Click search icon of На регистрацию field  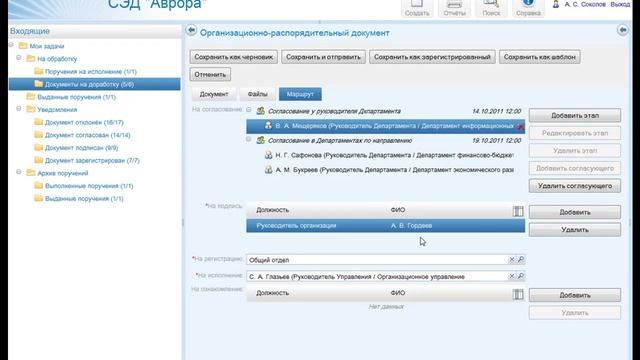pos(521,260)
